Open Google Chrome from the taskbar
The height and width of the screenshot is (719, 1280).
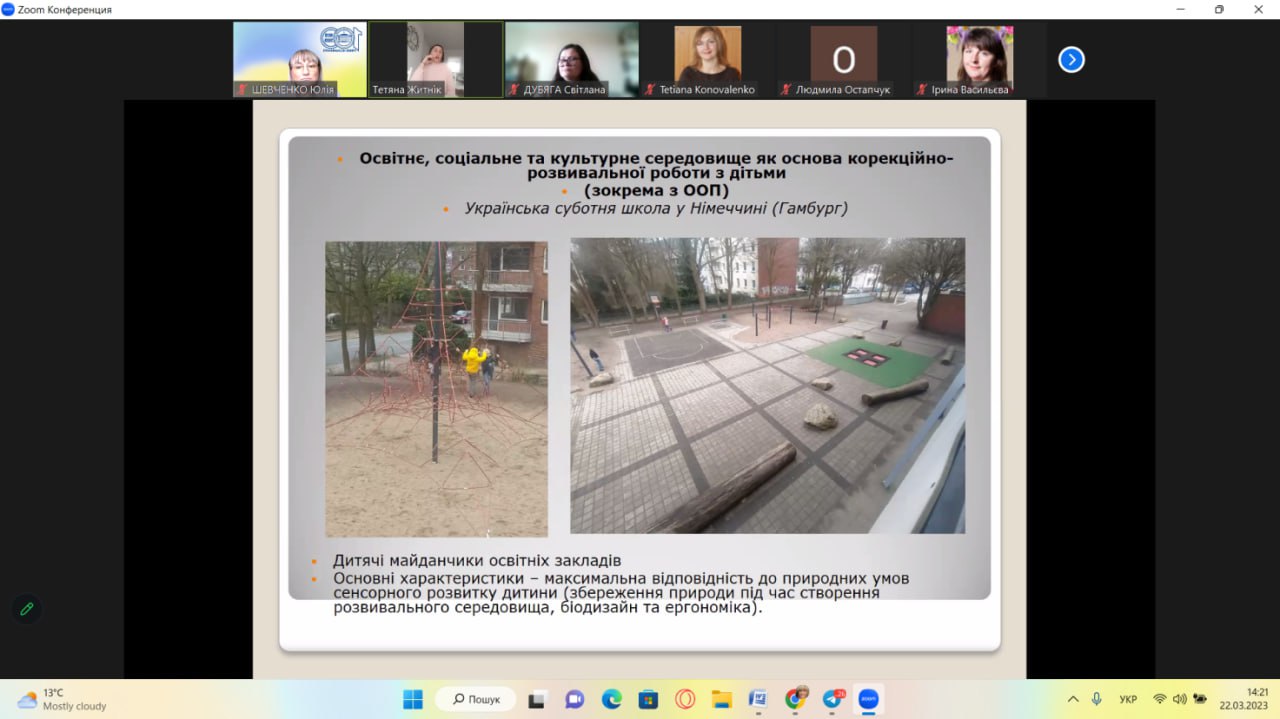click(x=795, y=699)
